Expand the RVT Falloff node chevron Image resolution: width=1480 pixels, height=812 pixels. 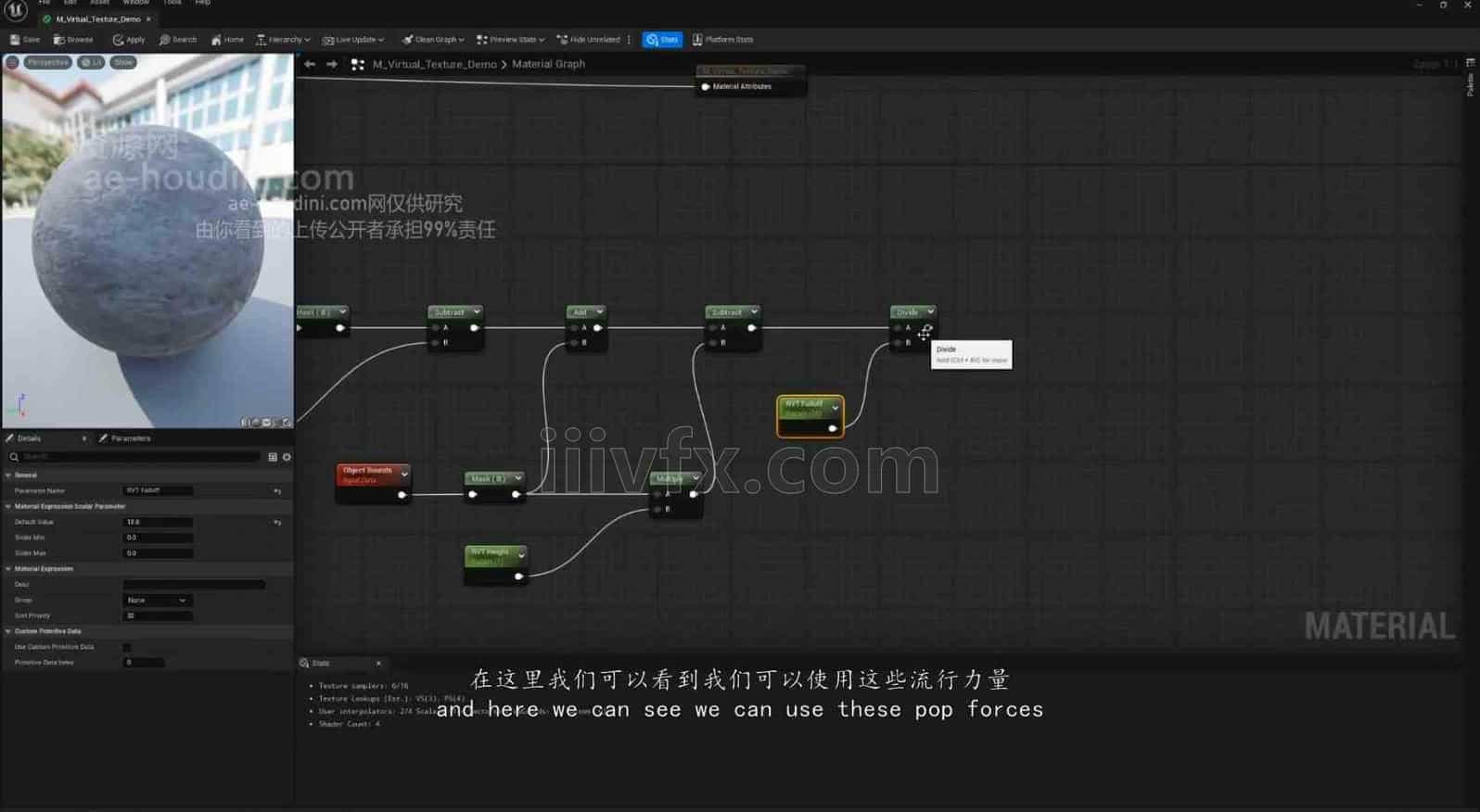[x=836, y=408]
